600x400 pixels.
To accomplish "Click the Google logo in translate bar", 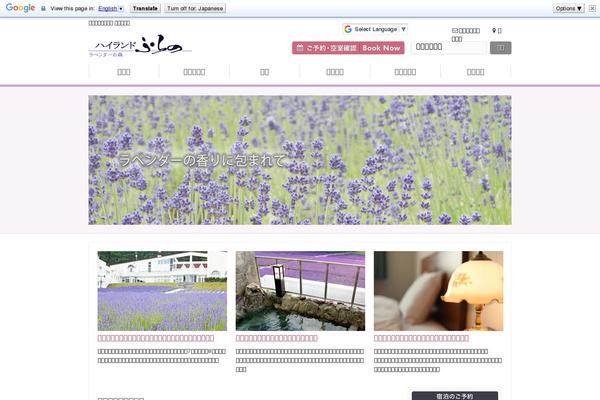I will pos(20,8).
